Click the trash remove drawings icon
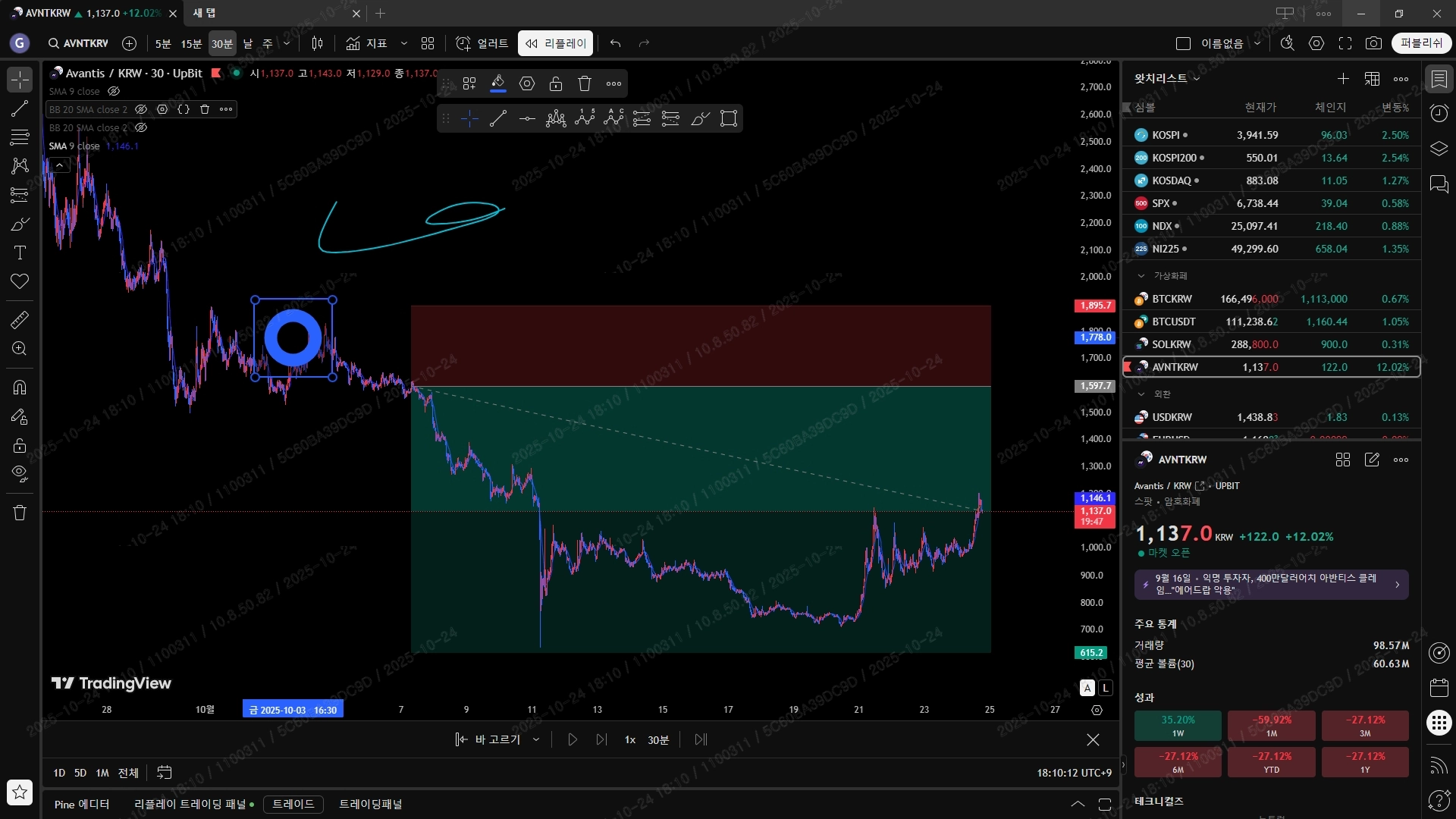The image size is (1456, 819). click(20, 513)
